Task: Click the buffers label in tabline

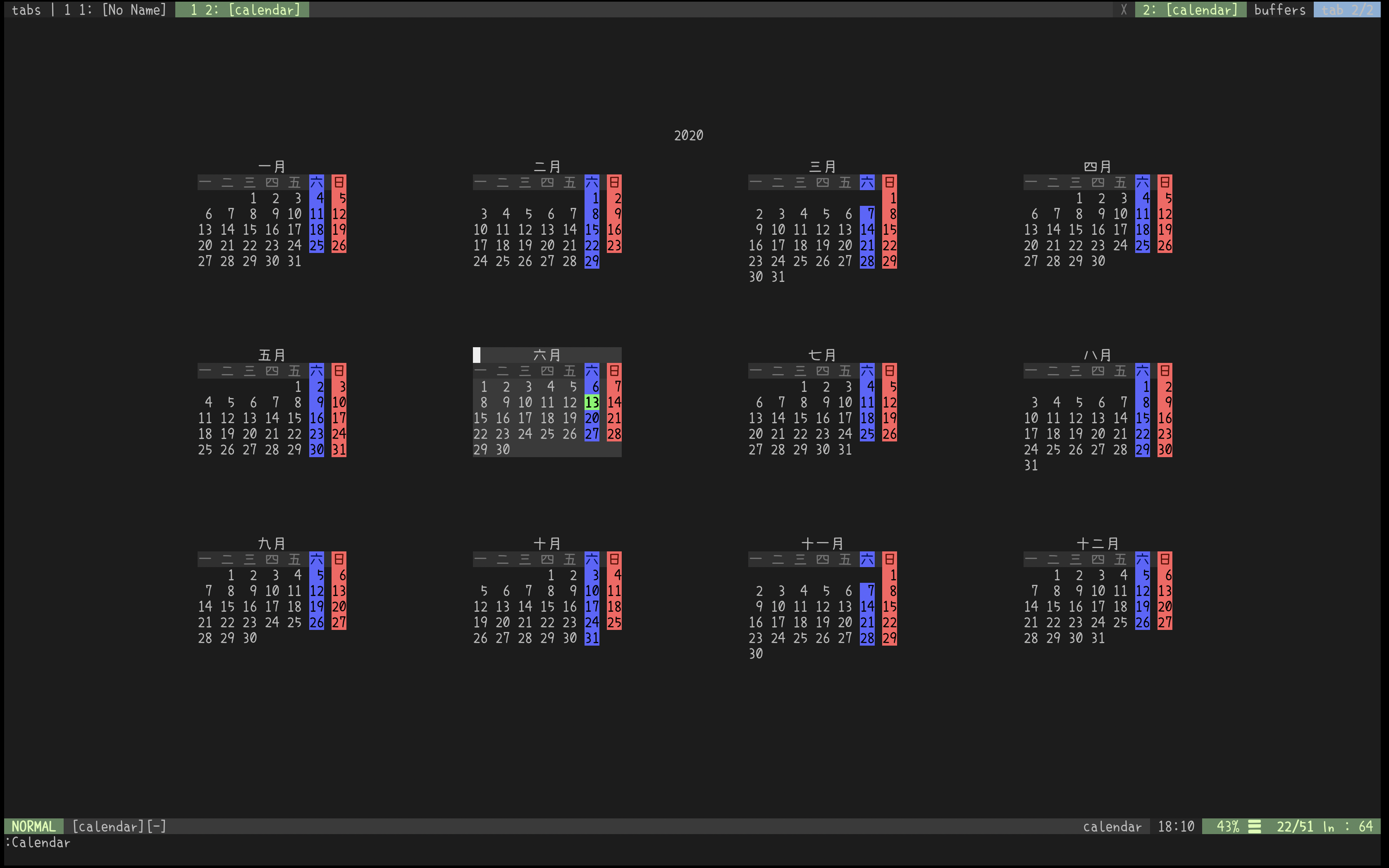Action: click(1279, 10)
